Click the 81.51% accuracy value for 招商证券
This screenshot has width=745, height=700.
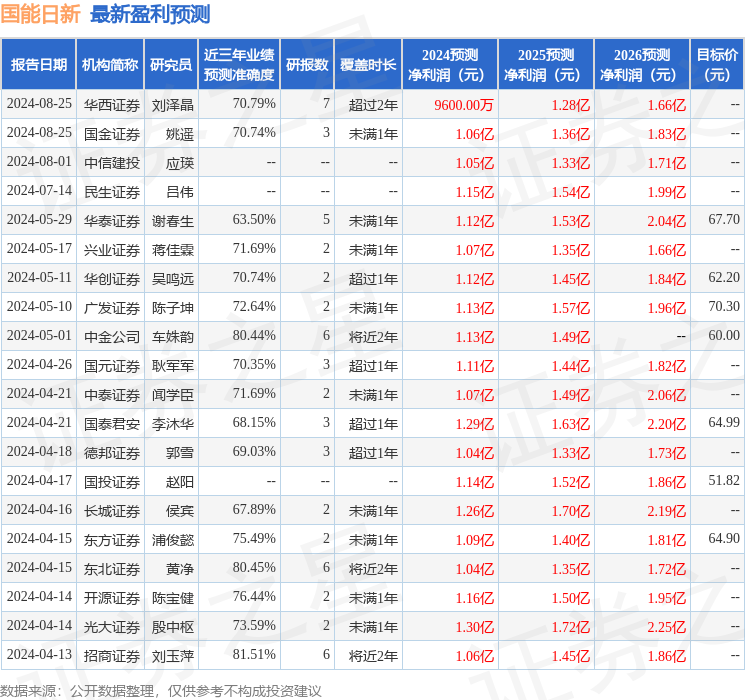(x=254, y=654)
